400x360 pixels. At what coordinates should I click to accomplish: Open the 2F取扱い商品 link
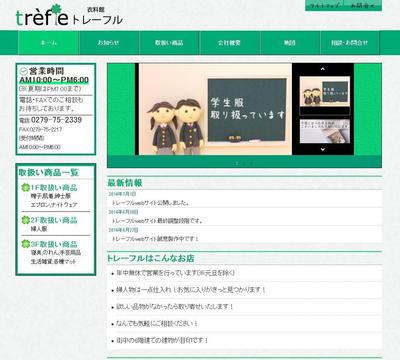[x=54, y=220]
